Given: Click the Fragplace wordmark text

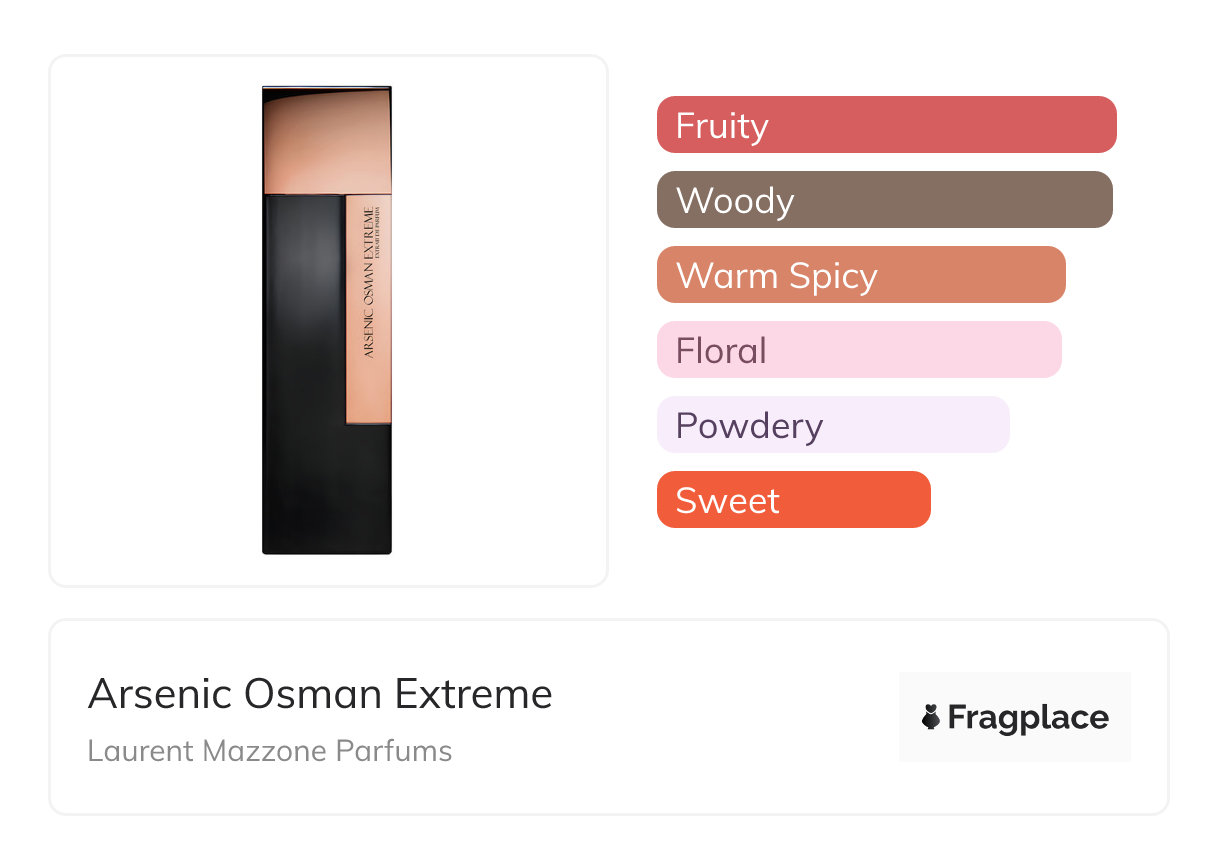Looking at the screenshot, I should click(x=1028, y=717).
